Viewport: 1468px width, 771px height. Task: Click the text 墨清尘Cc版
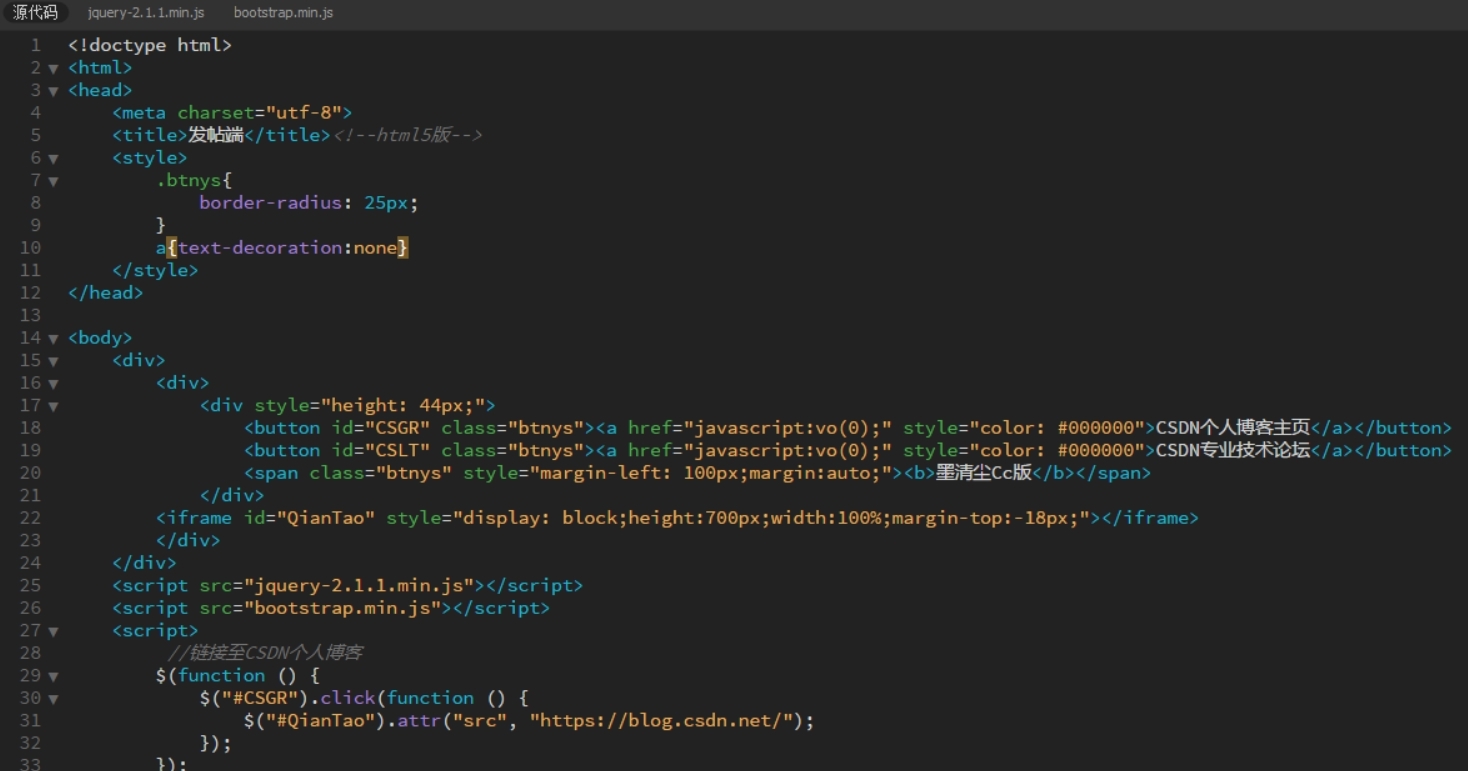click(x=983, y=473)
